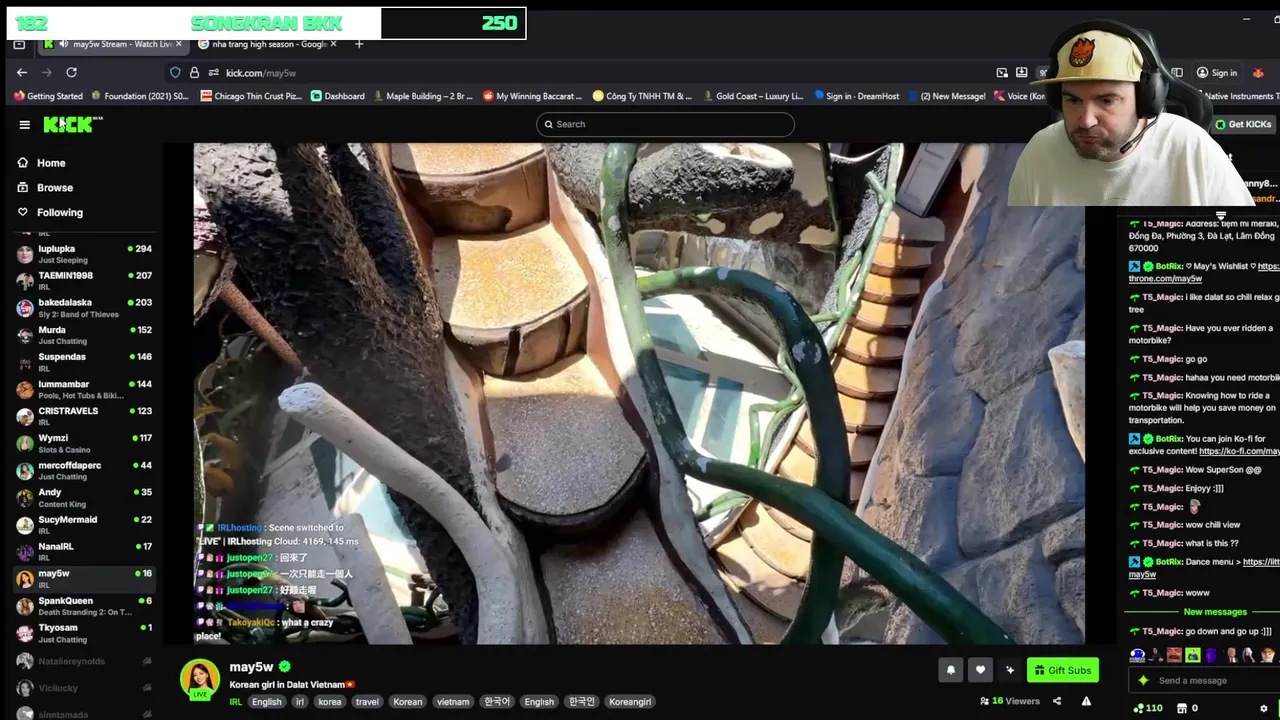Open bakedalaska channel in sidebar
This screenshot has width=1280, height=720.
(x=84, y=308)
